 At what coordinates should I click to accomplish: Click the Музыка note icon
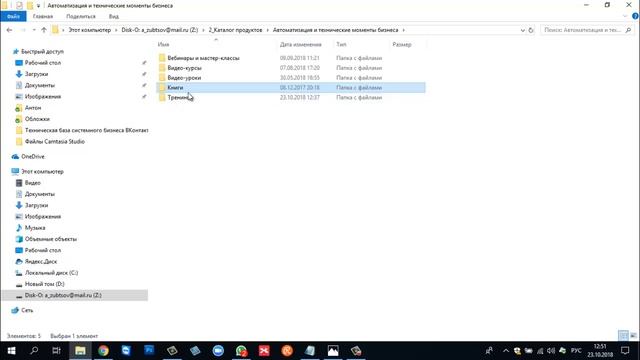19,228
